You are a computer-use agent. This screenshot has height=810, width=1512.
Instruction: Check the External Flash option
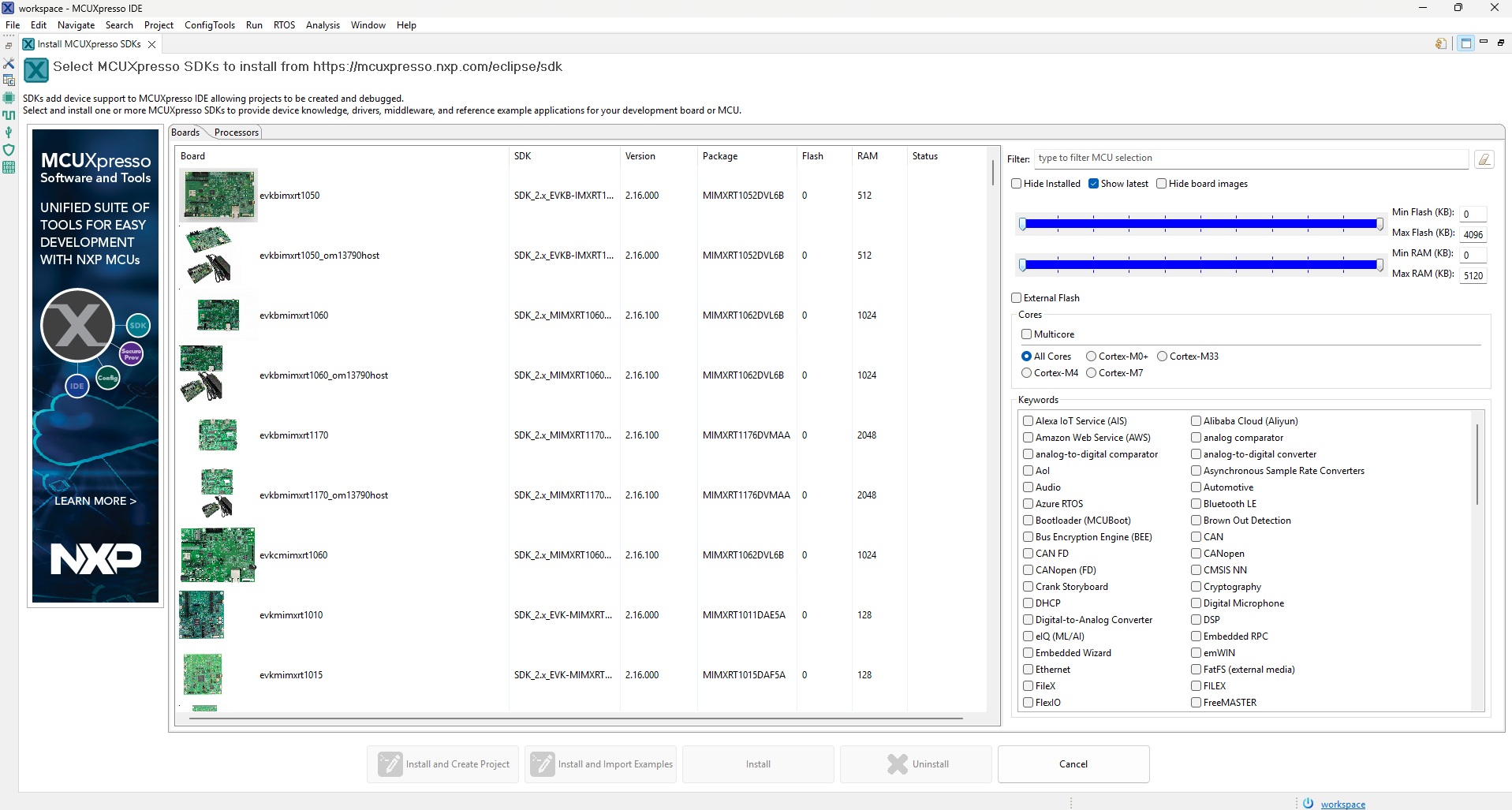(1017, 297)
